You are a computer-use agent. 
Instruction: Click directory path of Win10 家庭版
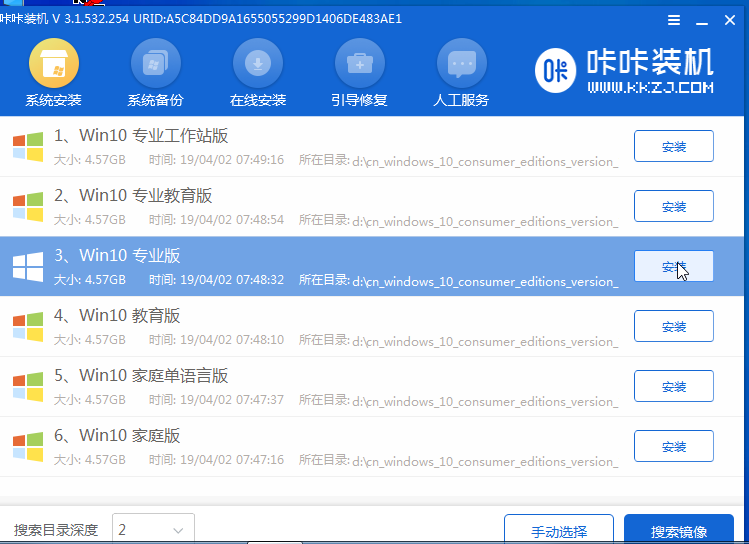[x=485, y=461]
